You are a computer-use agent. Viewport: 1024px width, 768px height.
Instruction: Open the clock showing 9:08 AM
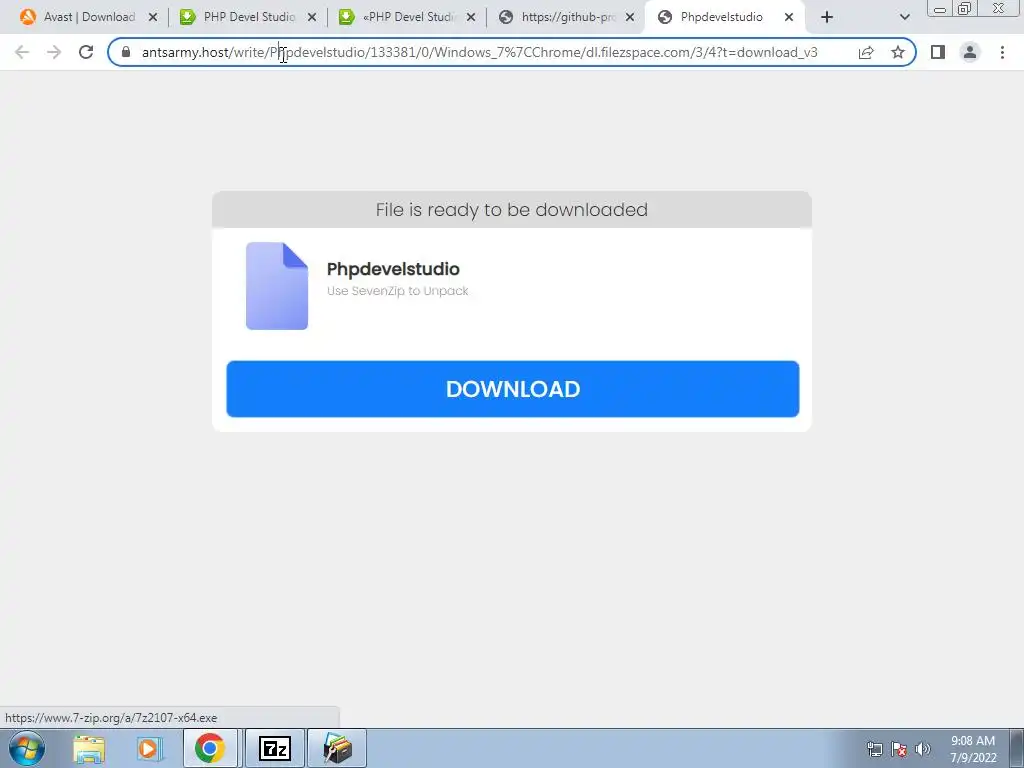click(973, 749)
